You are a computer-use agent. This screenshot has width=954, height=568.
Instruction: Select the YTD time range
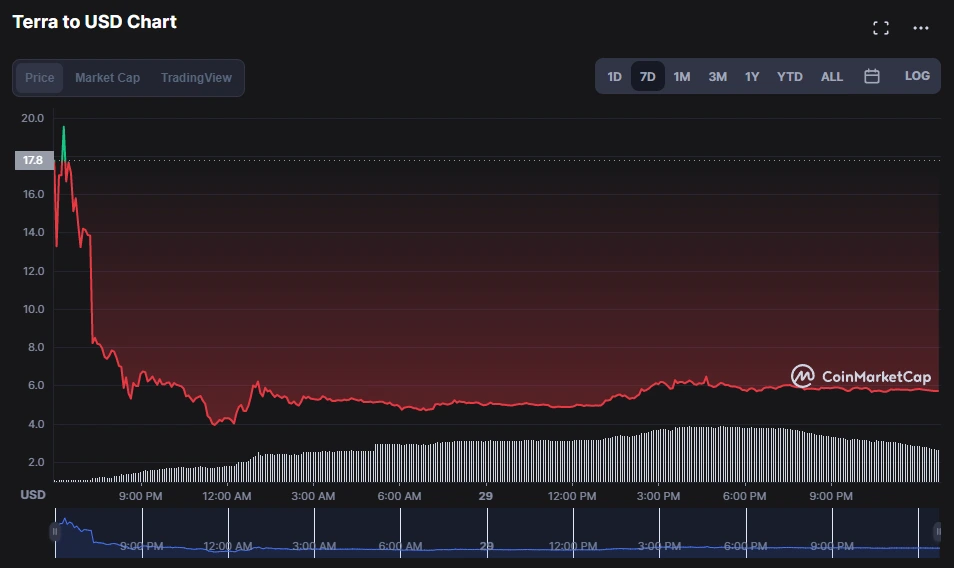[790, 77]
